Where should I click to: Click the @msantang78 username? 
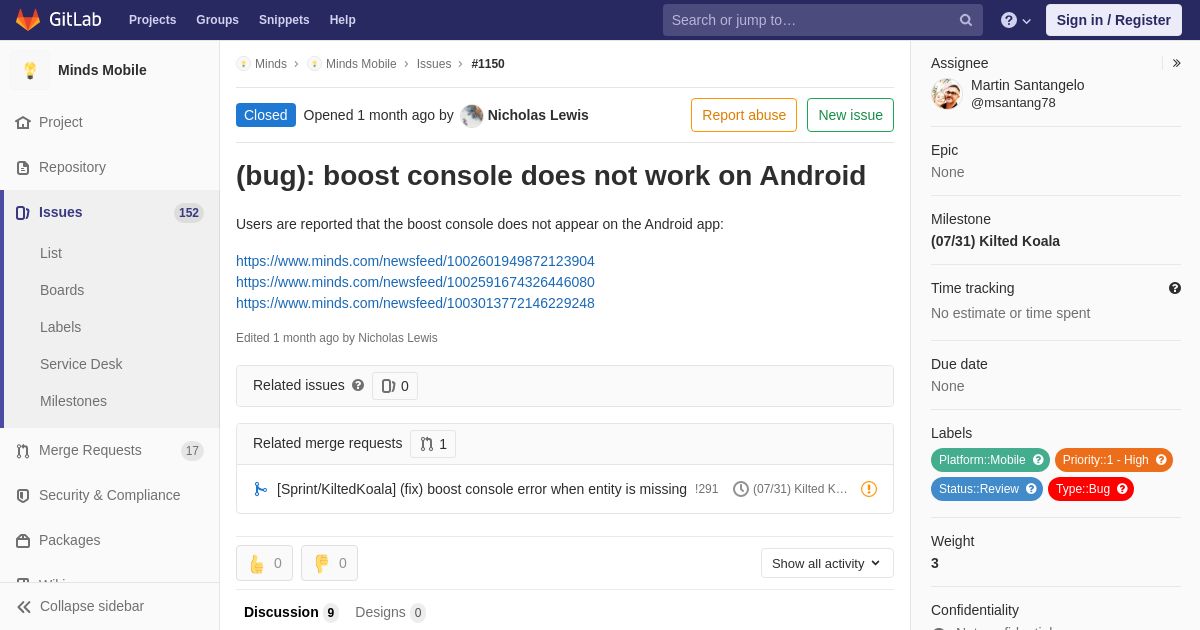(1013, 103)
